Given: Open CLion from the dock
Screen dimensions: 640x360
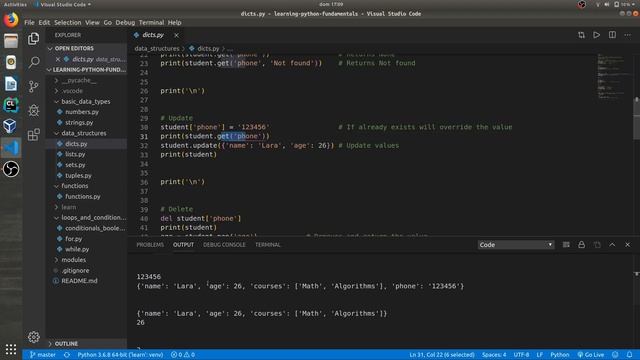Looking at the screenshot, I should click(x=11, y=105).
